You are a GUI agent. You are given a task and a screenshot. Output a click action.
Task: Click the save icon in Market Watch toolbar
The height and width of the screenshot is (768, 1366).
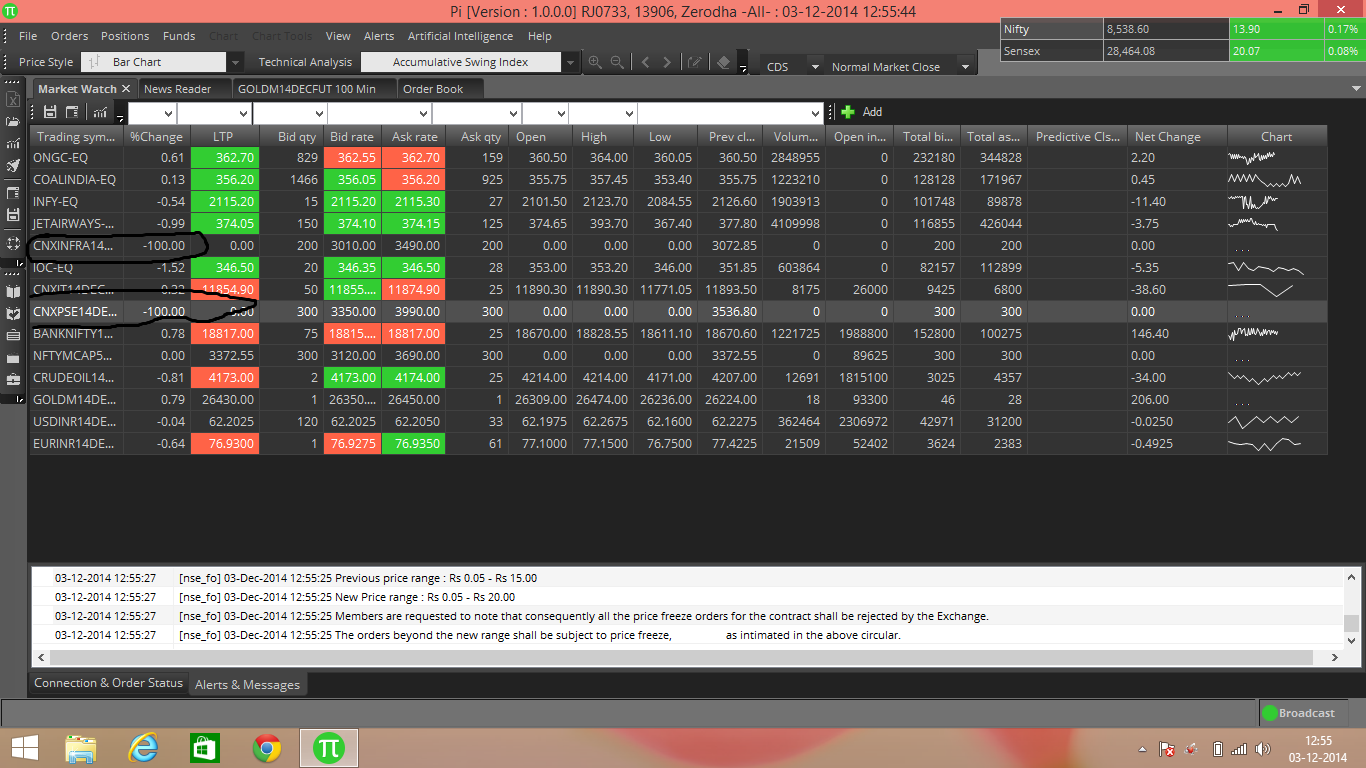pos(50,112)
